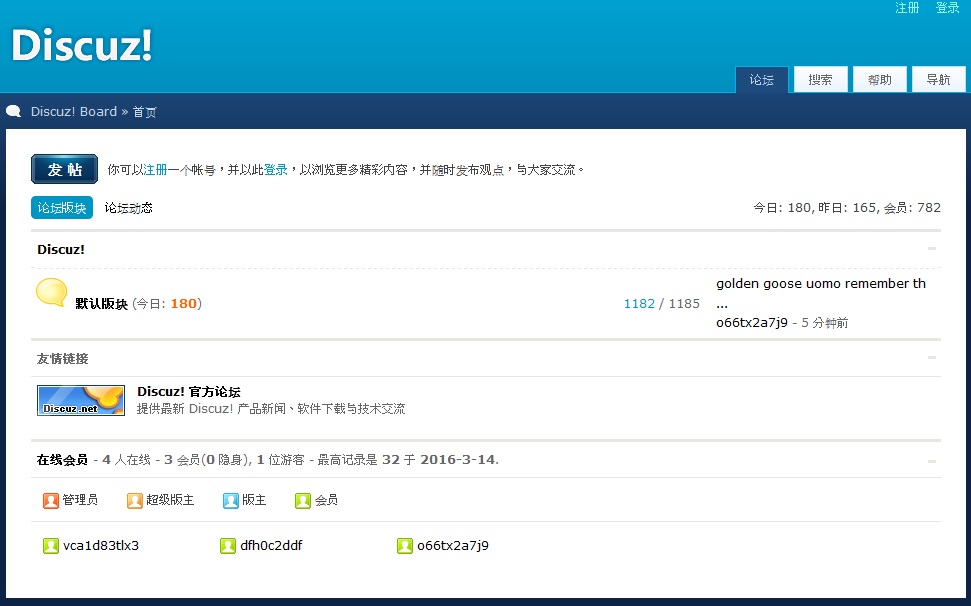Click the 超级版主 legend icon

coord(134,500)
